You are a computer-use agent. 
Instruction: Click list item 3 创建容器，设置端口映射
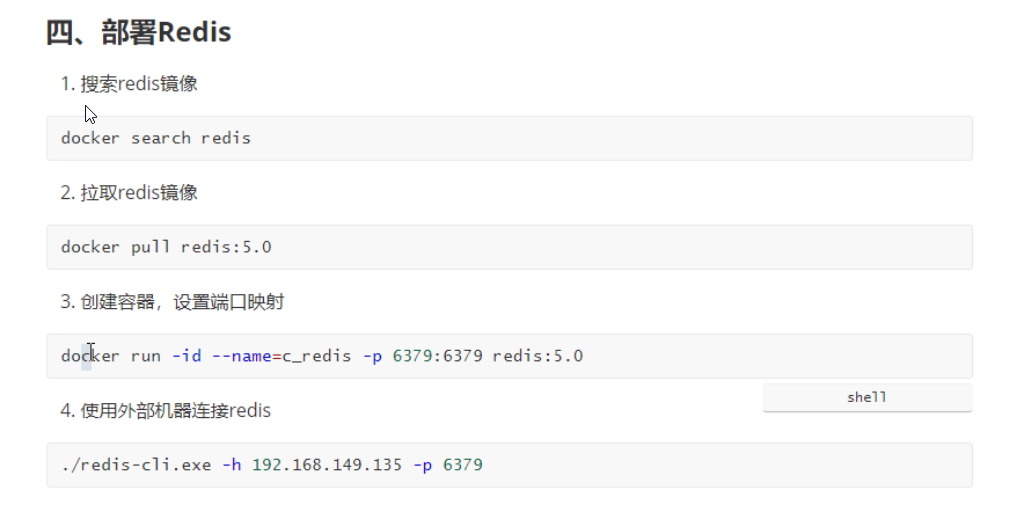[172, 302]
